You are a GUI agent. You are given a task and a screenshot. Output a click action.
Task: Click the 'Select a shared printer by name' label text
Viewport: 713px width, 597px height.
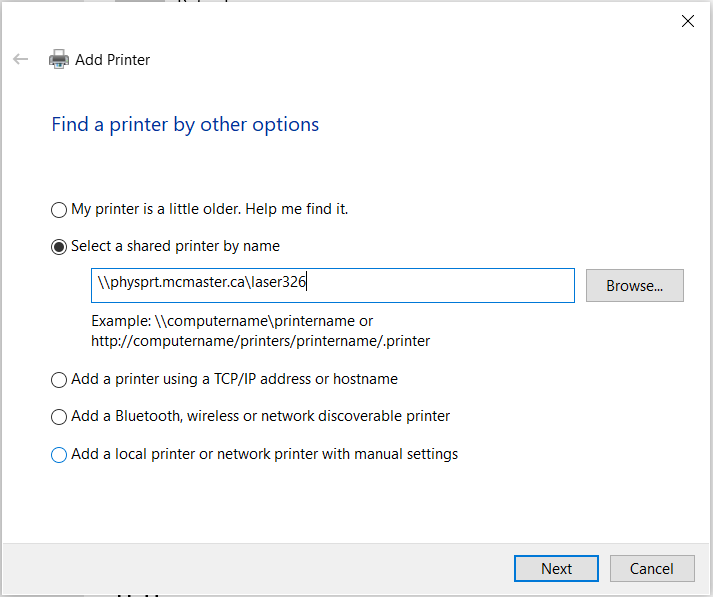click(x=175, y=246)
